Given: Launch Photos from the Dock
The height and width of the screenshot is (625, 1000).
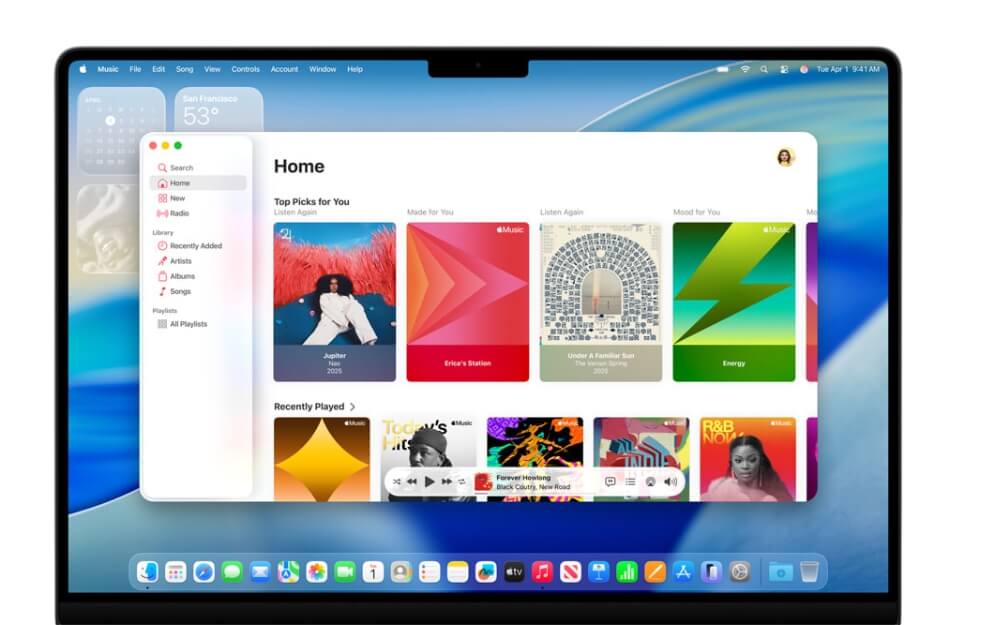Looking at the screenshot, I should point(316,572).
